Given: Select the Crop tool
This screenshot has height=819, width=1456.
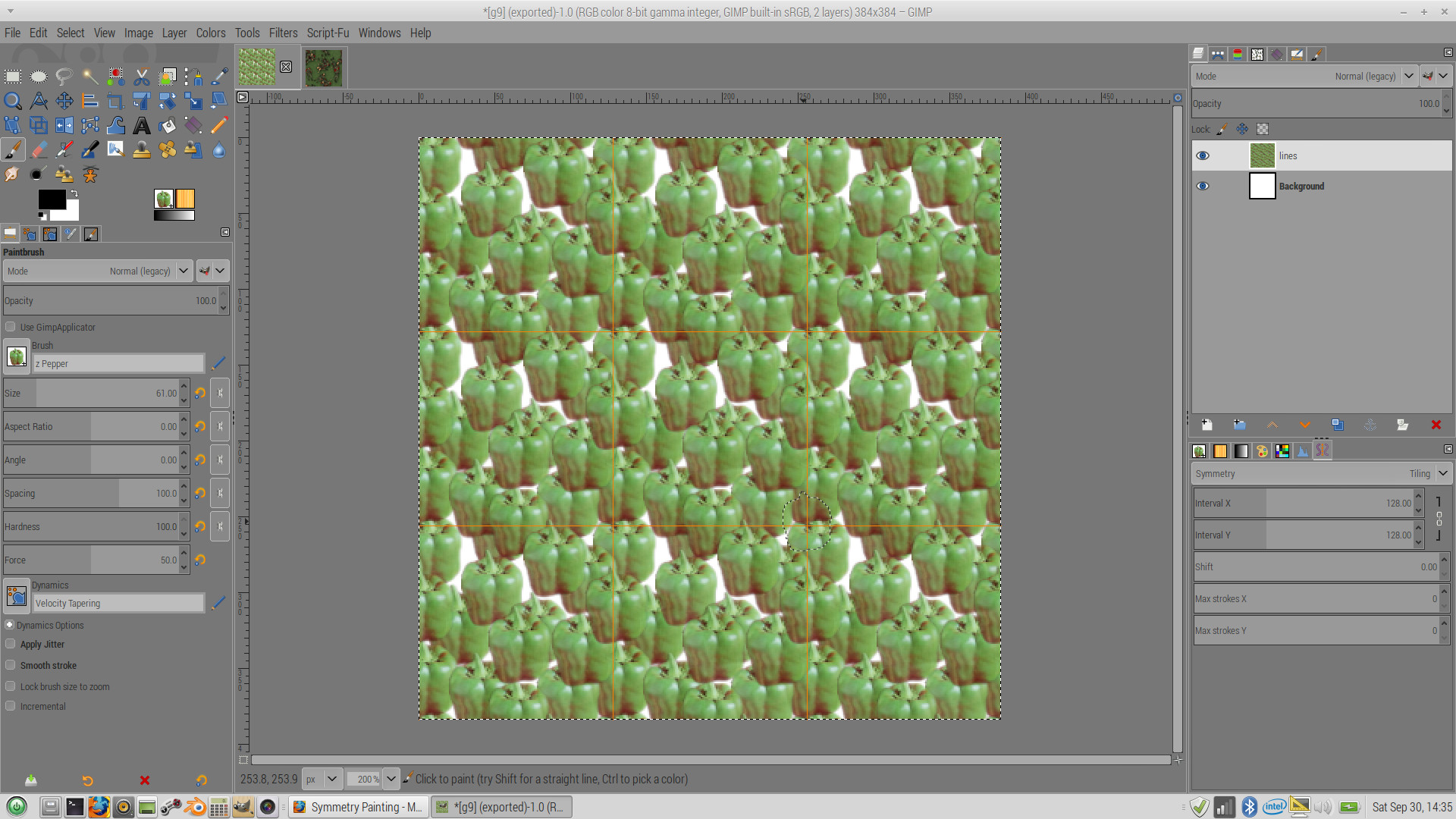Looking at the screenshot, I should click(x=115, y=101).
